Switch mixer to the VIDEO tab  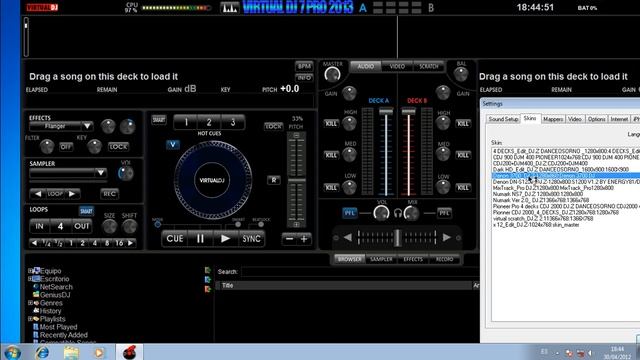tap(397, 67)
